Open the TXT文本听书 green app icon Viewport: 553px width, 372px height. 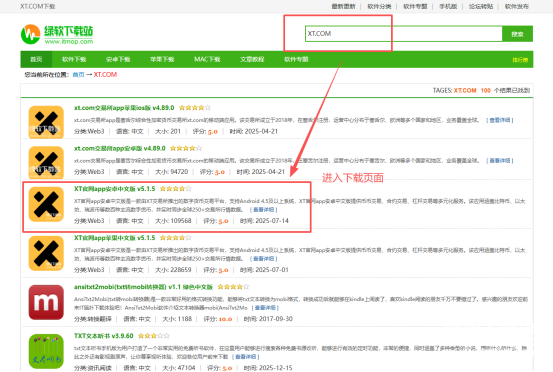tap(46, 351)
